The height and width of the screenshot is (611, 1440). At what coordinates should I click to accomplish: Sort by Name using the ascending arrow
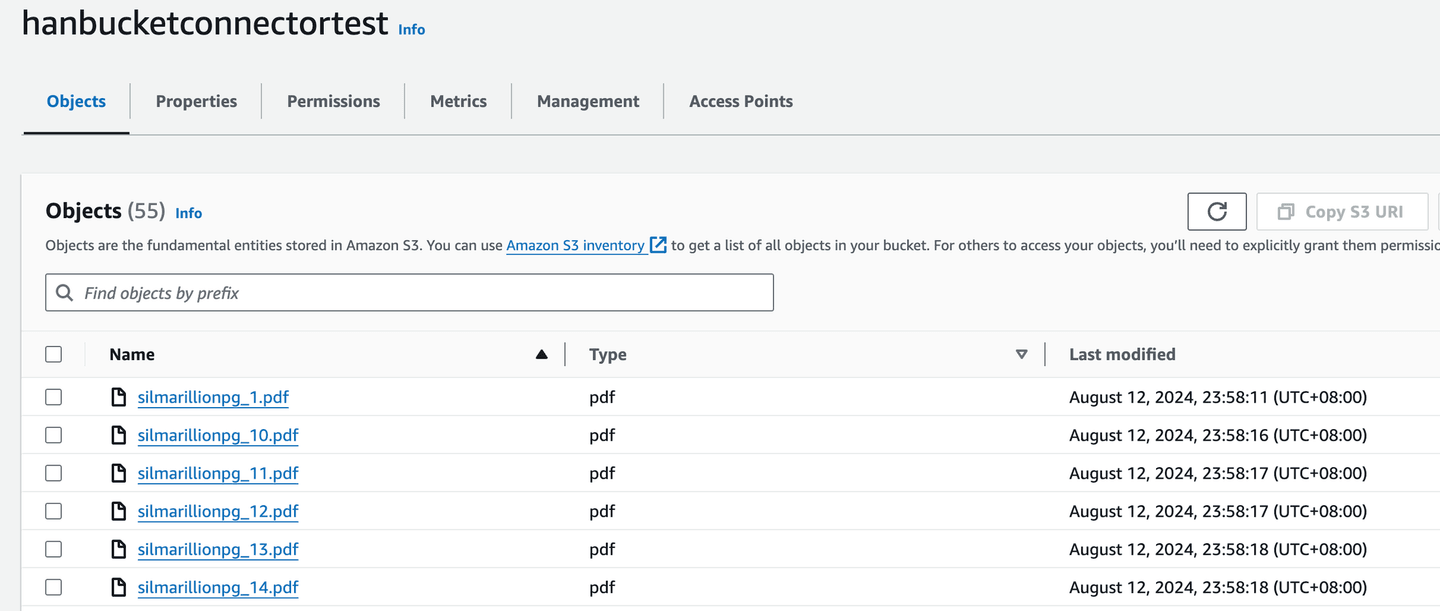(541, 354)
